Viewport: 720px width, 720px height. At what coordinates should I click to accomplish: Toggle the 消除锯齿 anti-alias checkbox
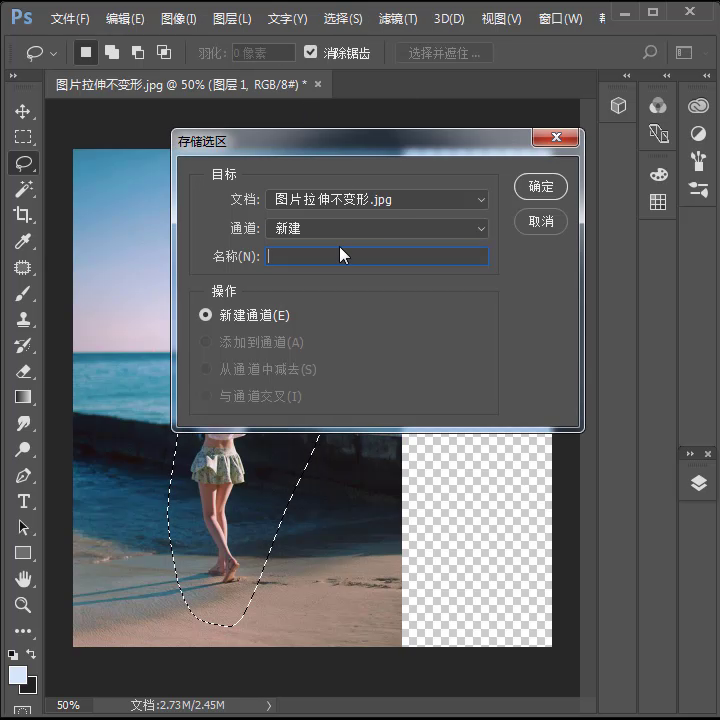click(311, 52)
